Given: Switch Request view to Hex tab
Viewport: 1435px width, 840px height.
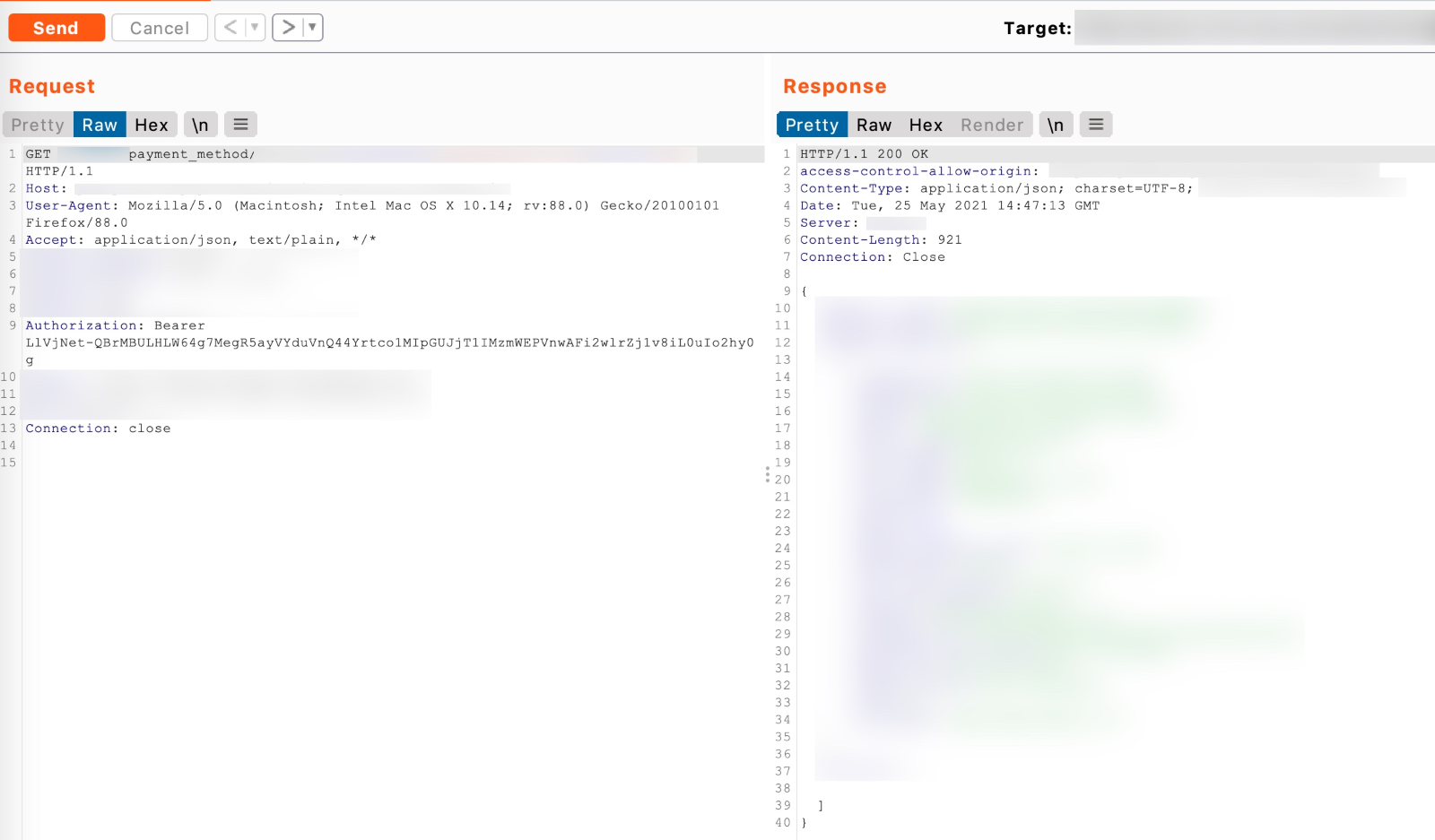Looking at the screenshot, I should (152, 125).
